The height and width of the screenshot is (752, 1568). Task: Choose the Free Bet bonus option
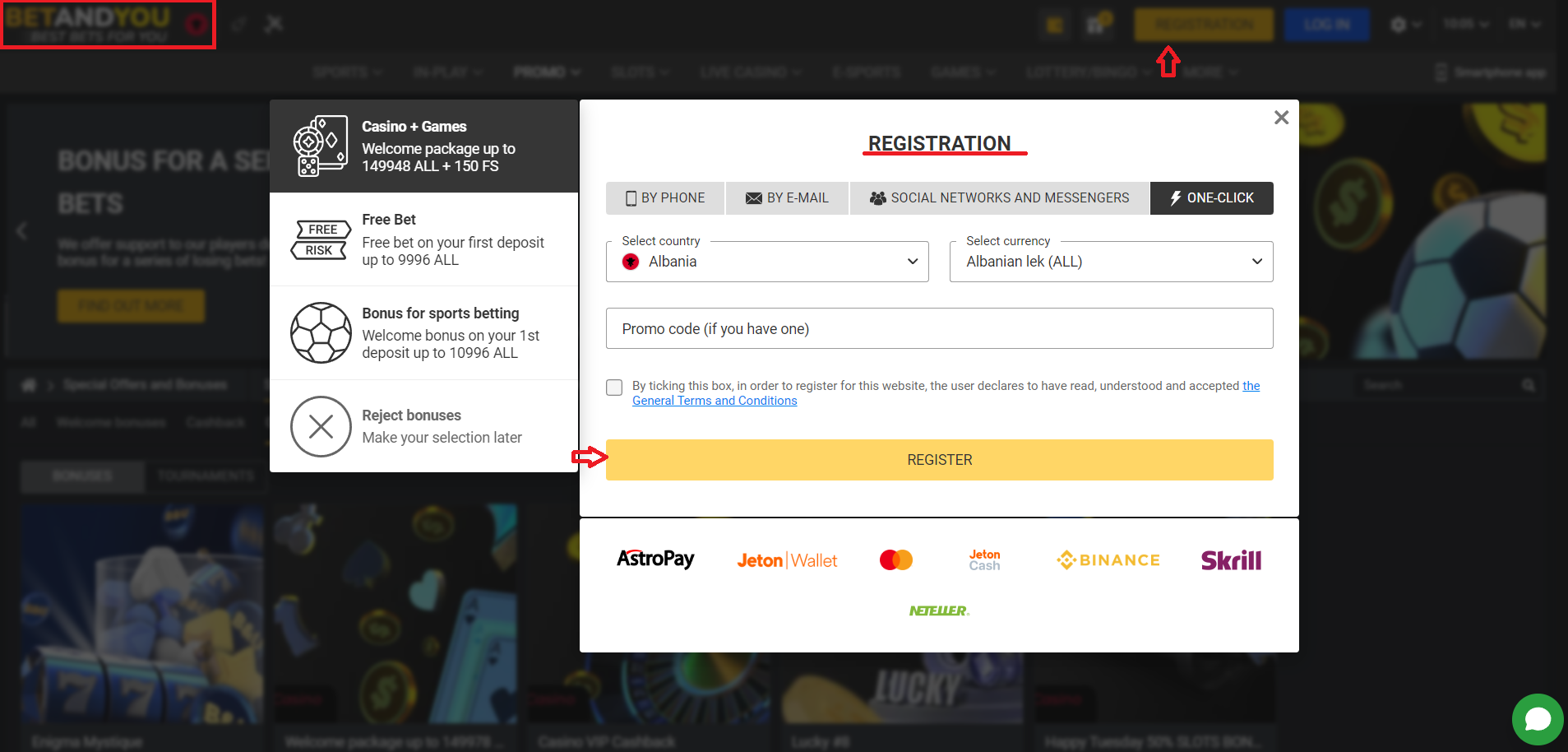423,239
